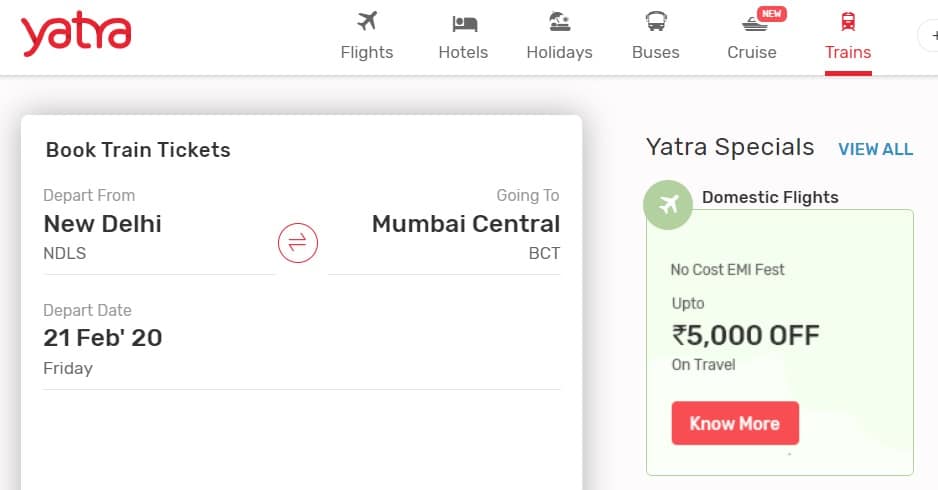
Task: Click the green Domestic Flights airplane badge
Action: pos(668,205)
